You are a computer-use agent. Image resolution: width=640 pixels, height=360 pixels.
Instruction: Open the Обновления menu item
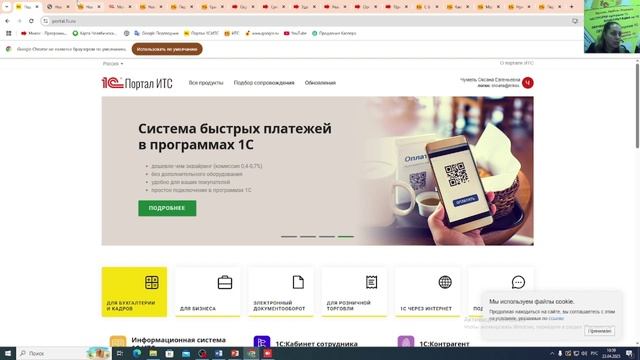320,83
